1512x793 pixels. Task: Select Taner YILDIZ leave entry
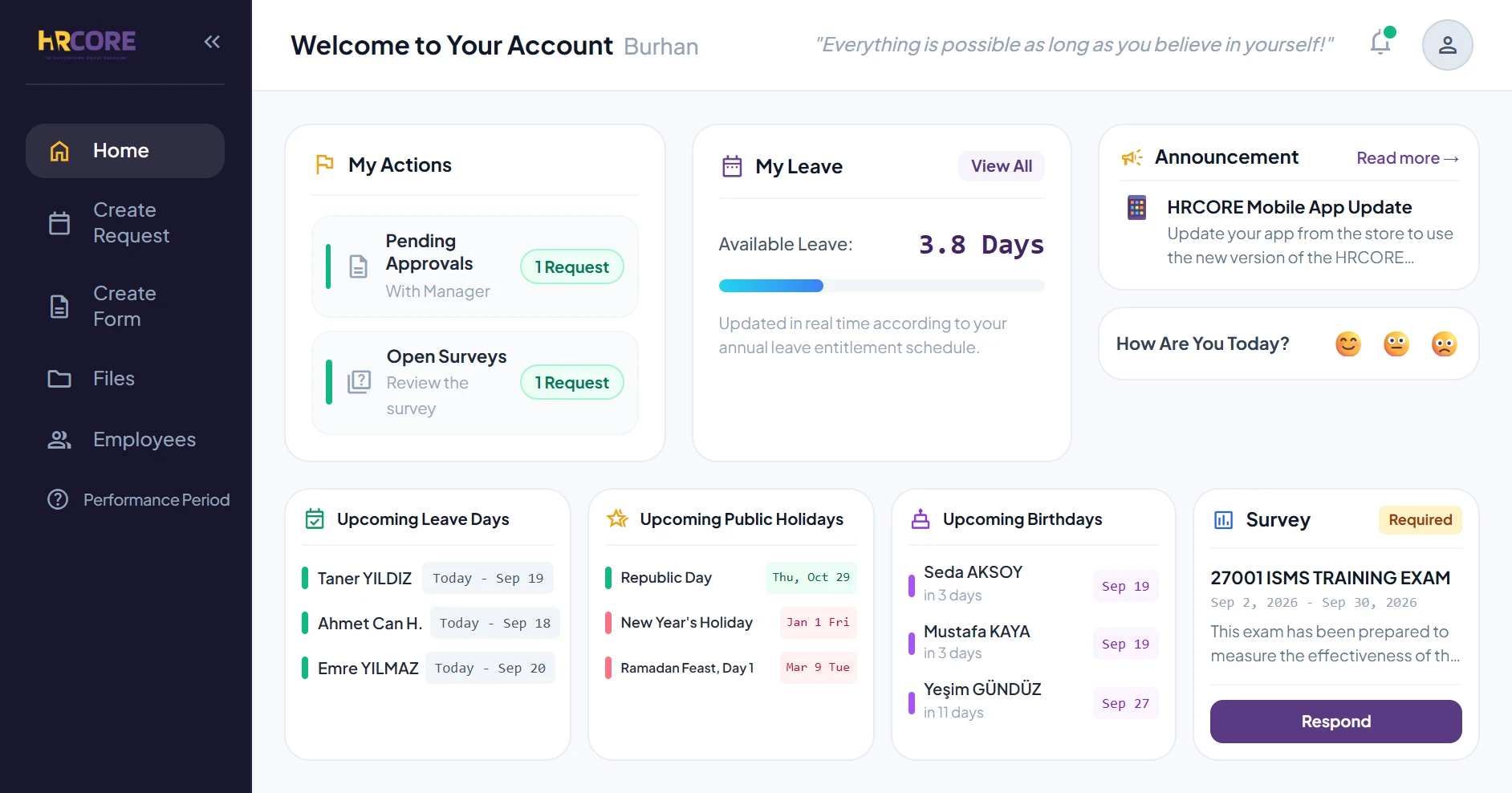pyautogui.click(x=428, y=578)
